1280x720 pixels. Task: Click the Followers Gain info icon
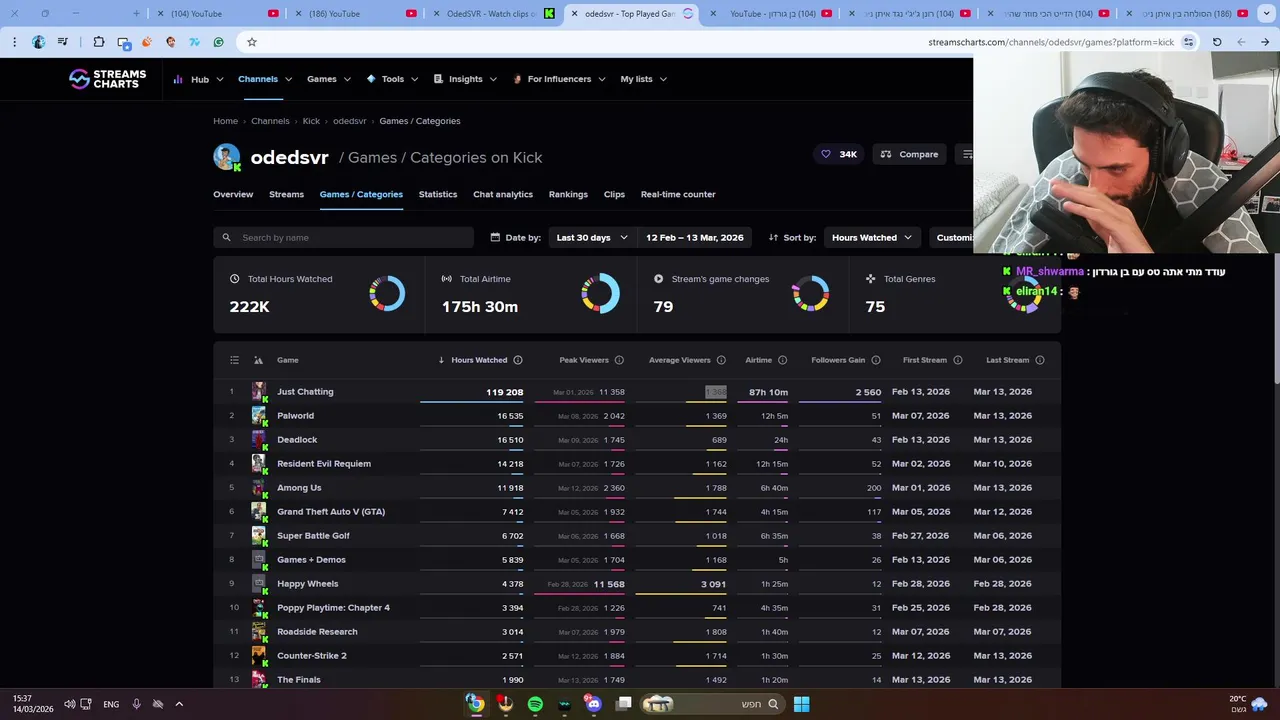[876, 360]
